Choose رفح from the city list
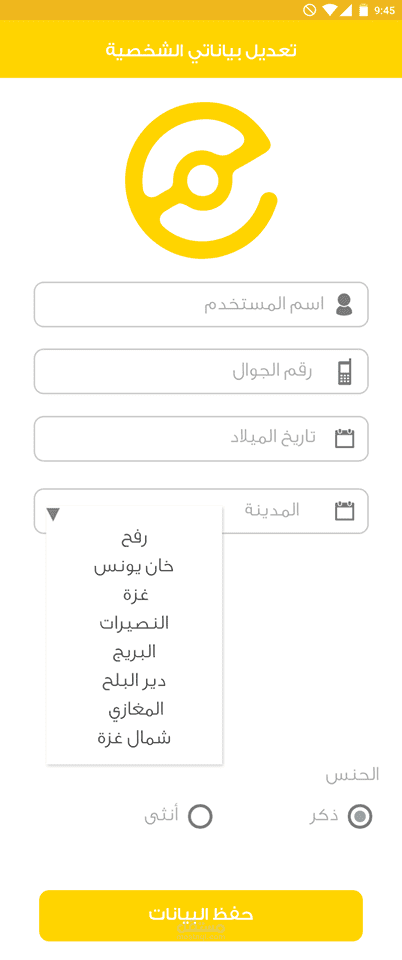This screenshot has width=402, height=960. [x=134, y=539]
